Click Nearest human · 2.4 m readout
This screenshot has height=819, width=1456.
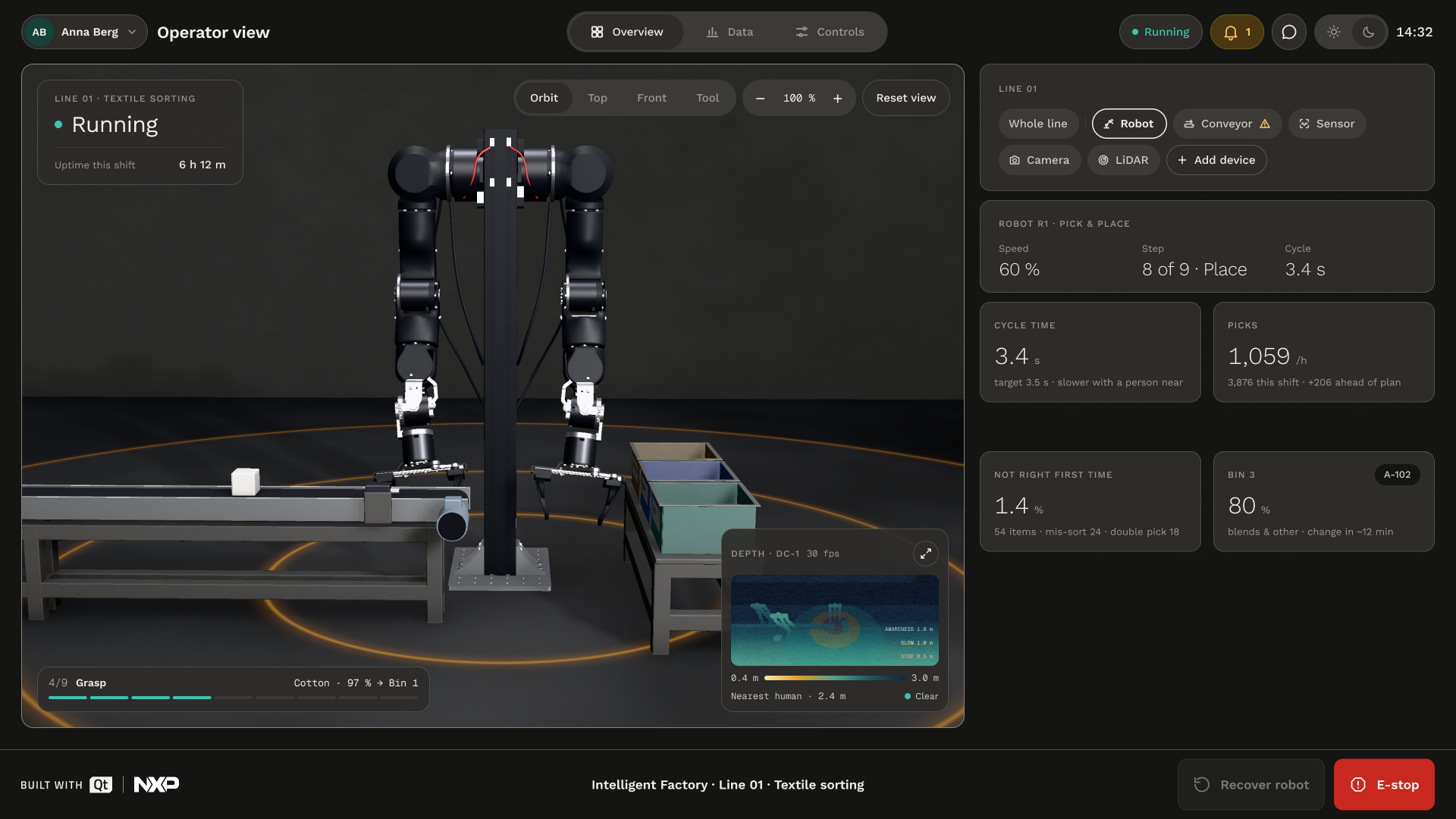pyautogui.click(x=788, y=696)
